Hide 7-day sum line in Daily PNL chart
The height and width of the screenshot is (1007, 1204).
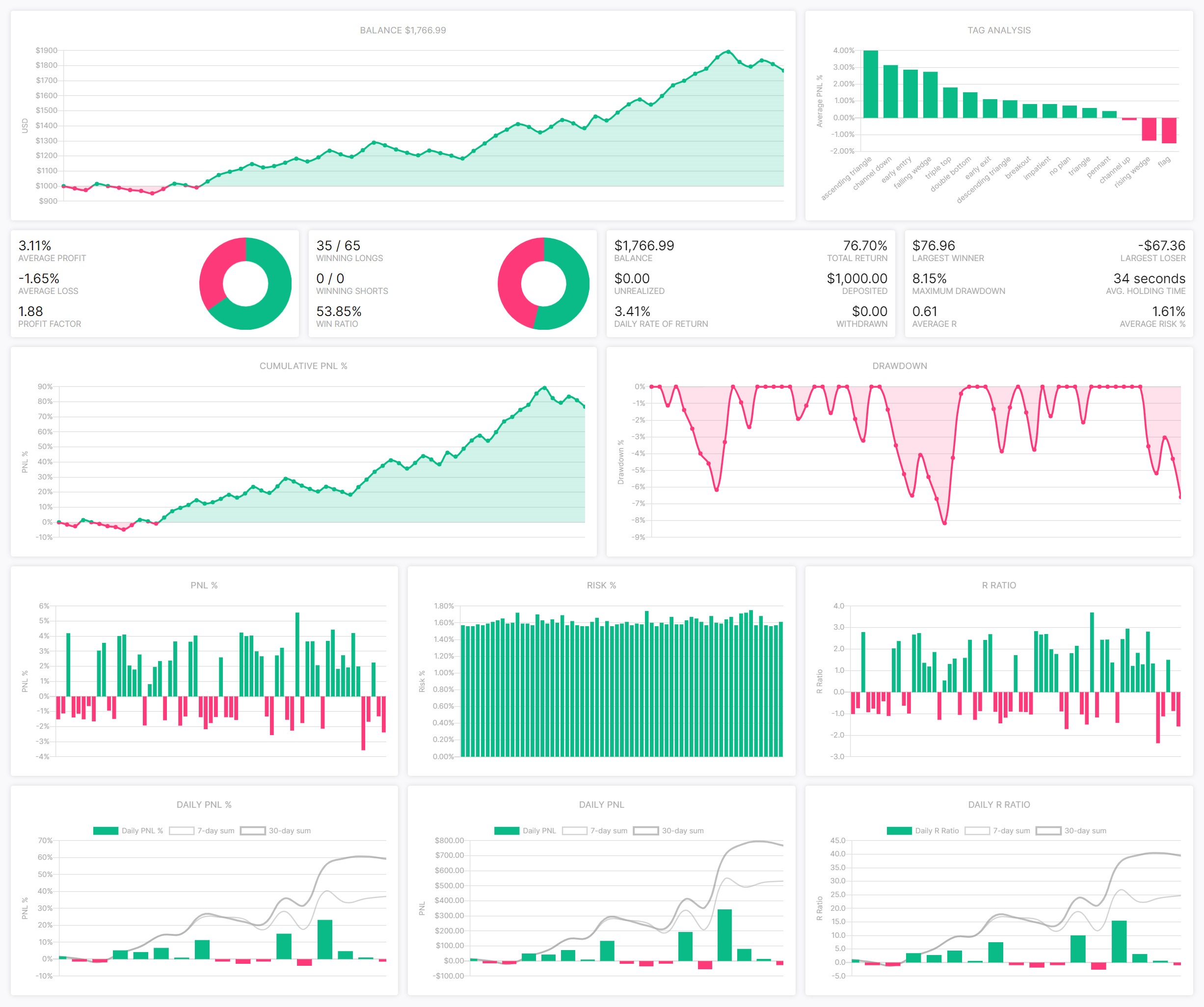pos(595,830)
